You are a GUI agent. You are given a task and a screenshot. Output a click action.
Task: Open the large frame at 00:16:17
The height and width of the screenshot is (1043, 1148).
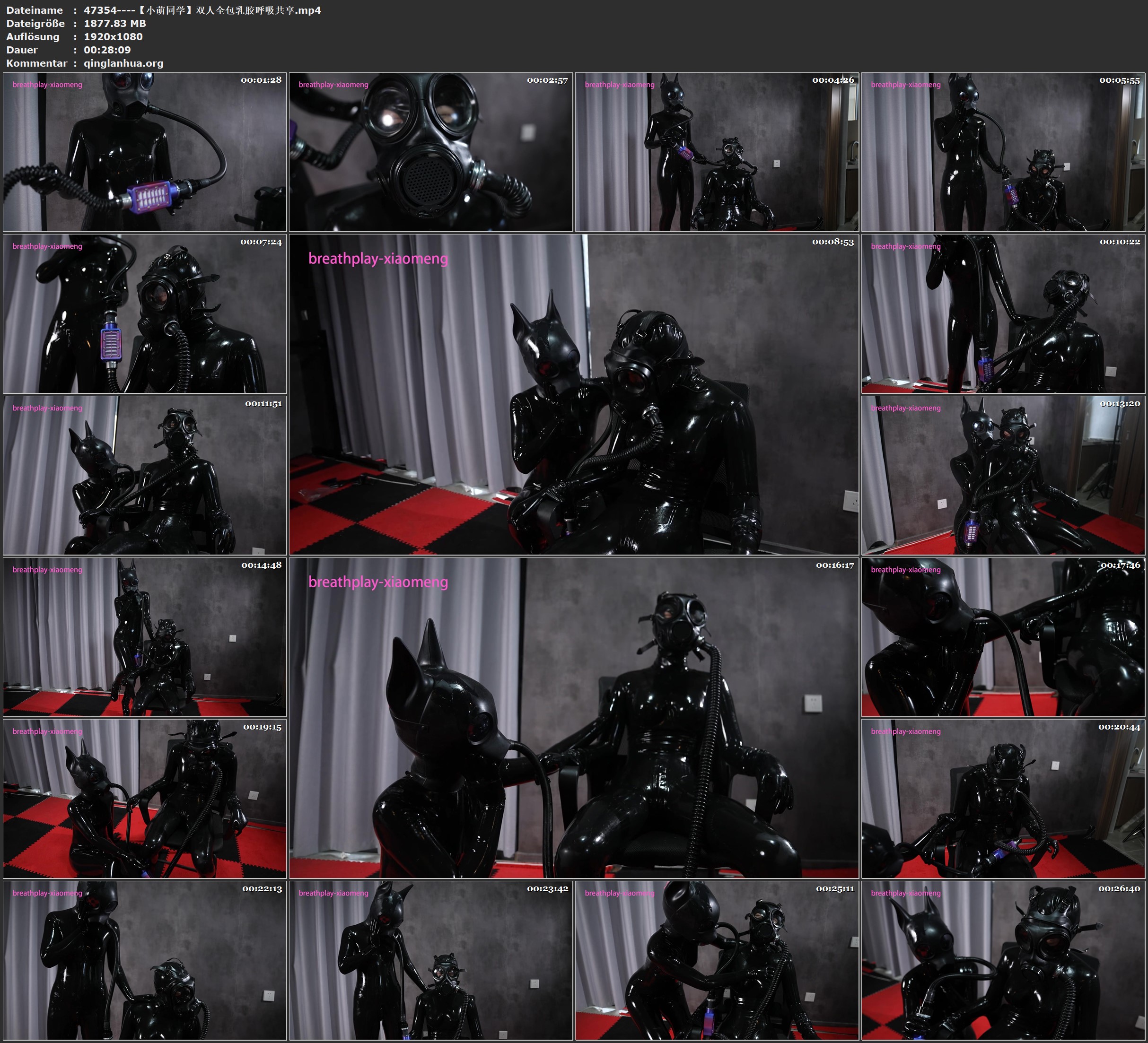tap(574, 718)
